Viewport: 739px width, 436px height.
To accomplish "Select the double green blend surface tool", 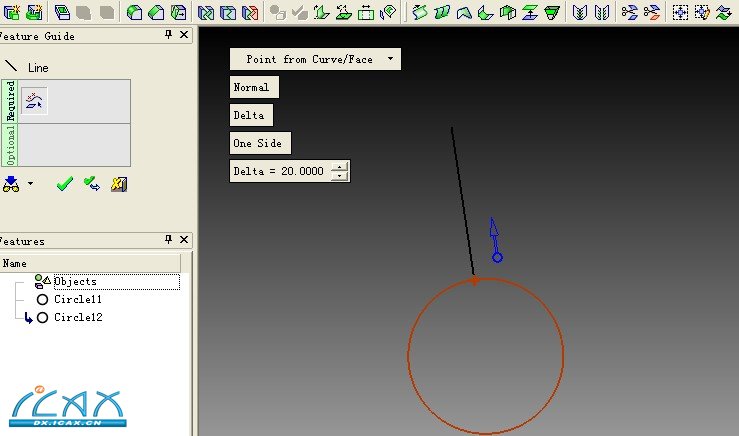I will [x=442, y=12].
